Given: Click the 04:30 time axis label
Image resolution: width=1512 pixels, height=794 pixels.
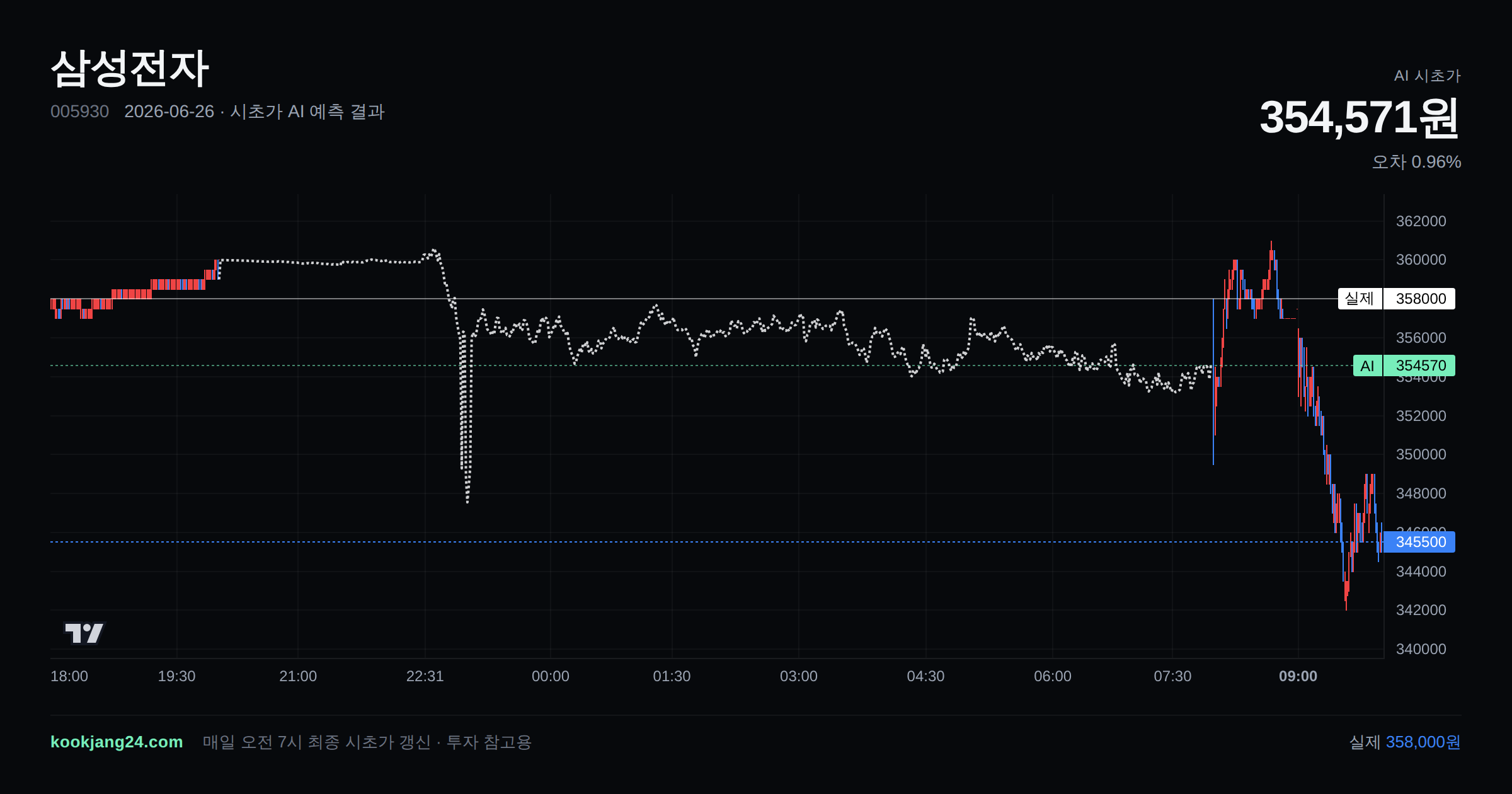Looking at the screenshot, I should pyautogui.click(x=925, y=676).
